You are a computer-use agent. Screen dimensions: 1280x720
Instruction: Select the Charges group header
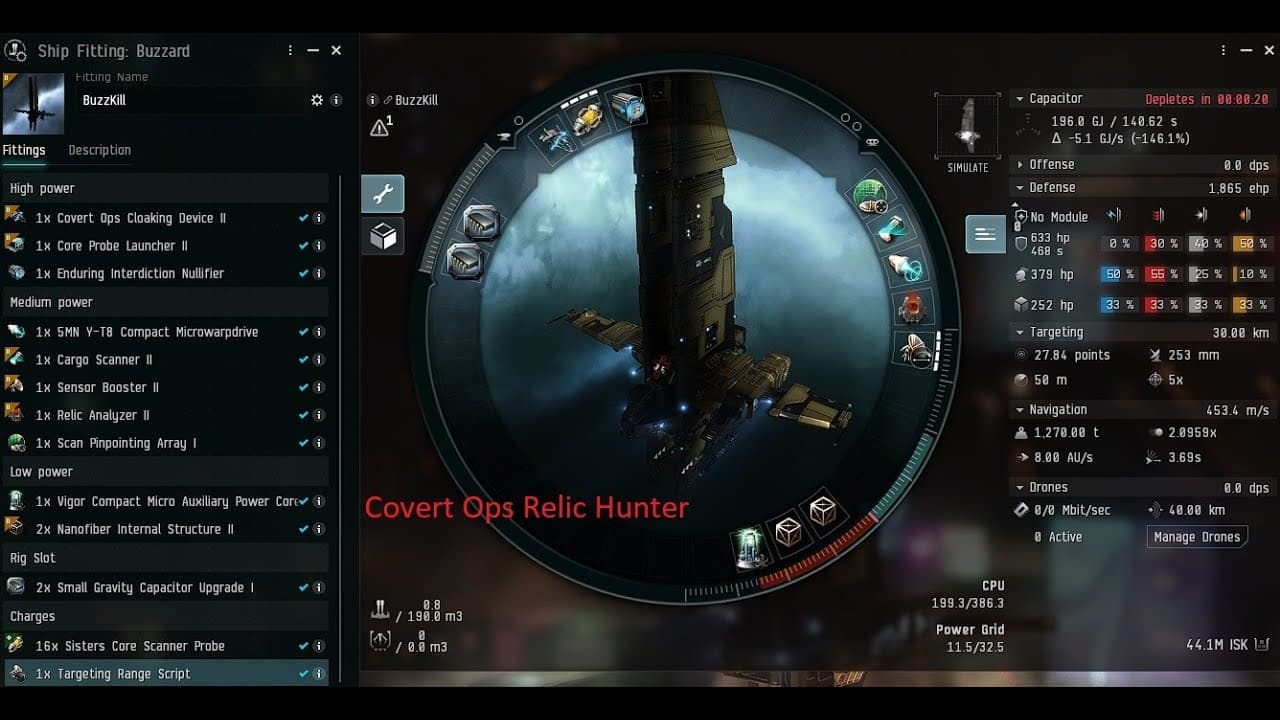tap(165, 616)
